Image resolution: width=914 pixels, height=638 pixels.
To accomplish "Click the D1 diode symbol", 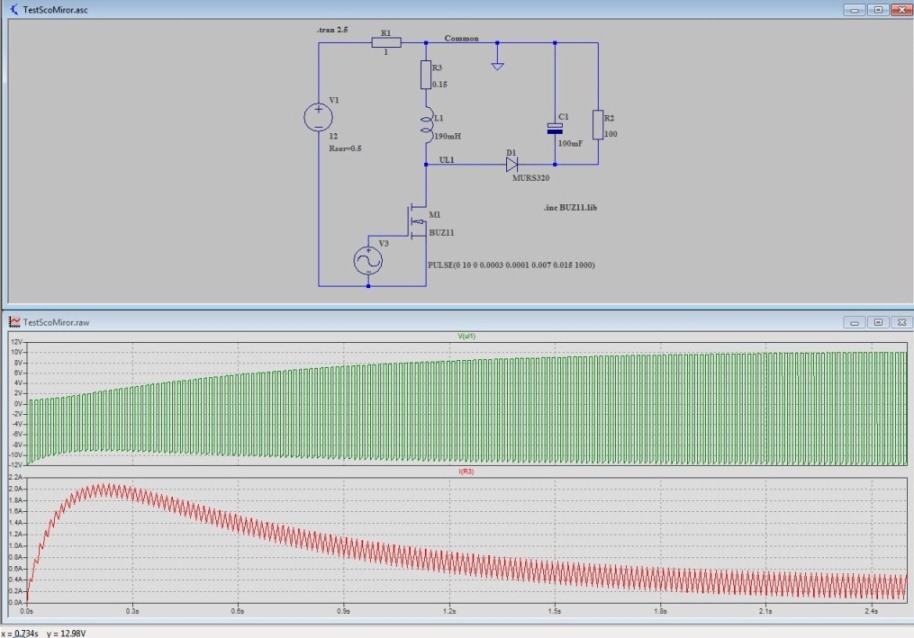I will tap(512, 164).
